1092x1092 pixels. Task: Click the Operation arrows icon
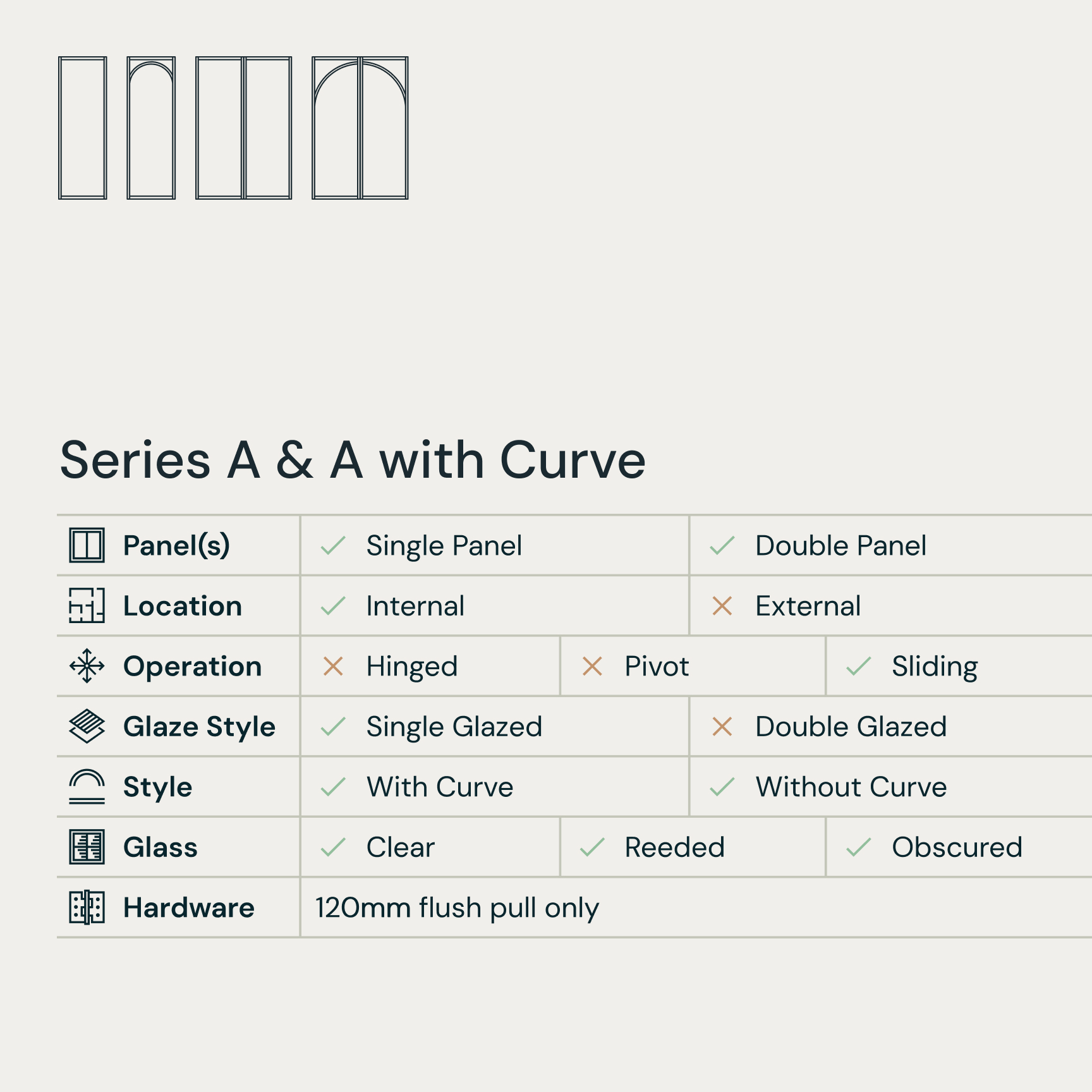click(87, 666)
